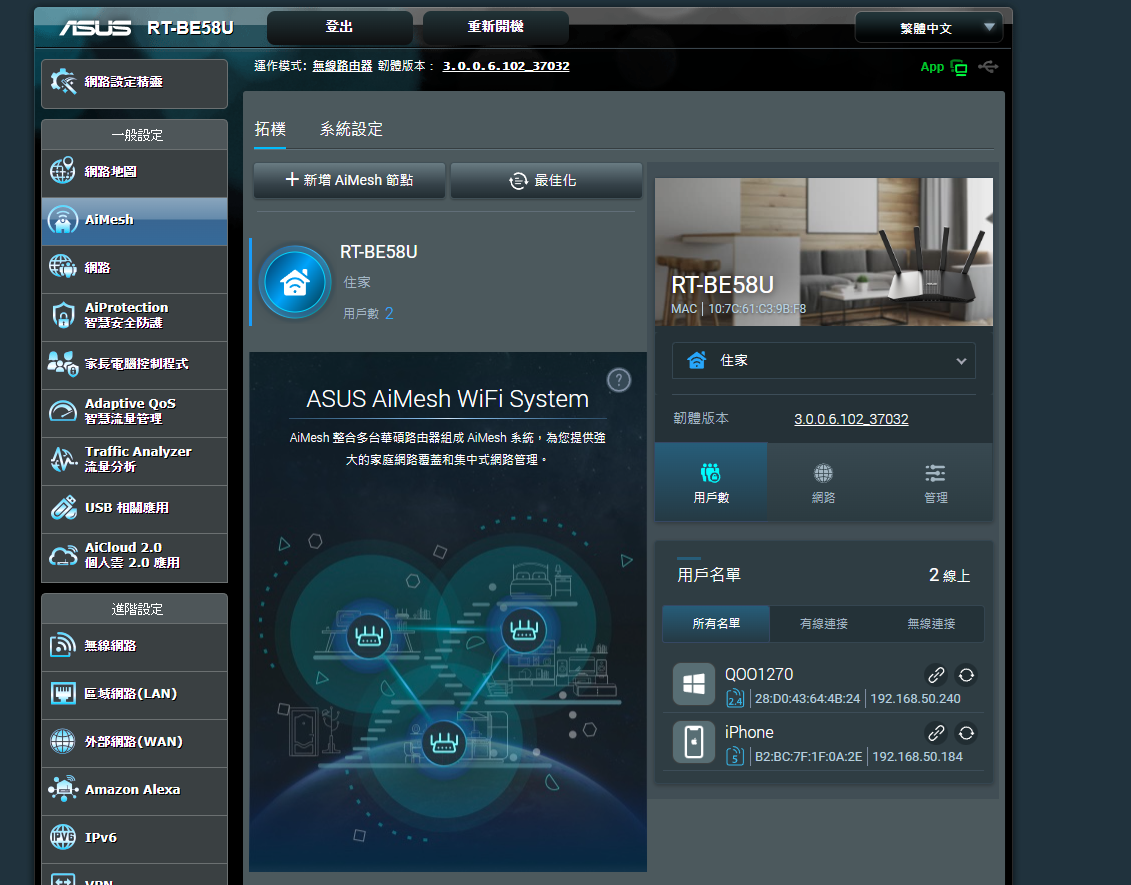This screenshot has height=885, width=1131.
Task: Click the App link in header
Action: [932, 67]
